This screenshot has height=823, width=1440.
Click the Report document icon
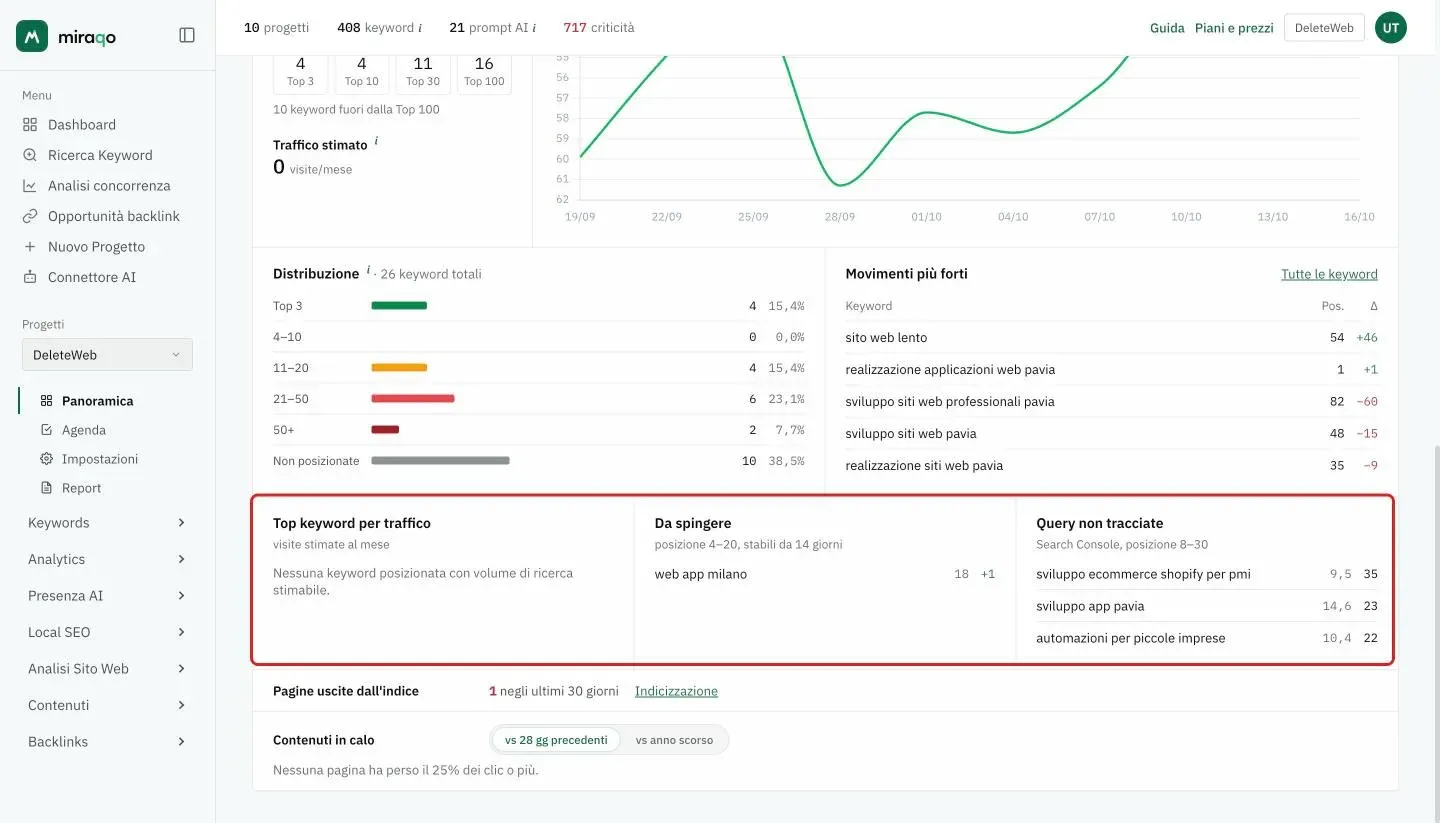coord(46,488)
